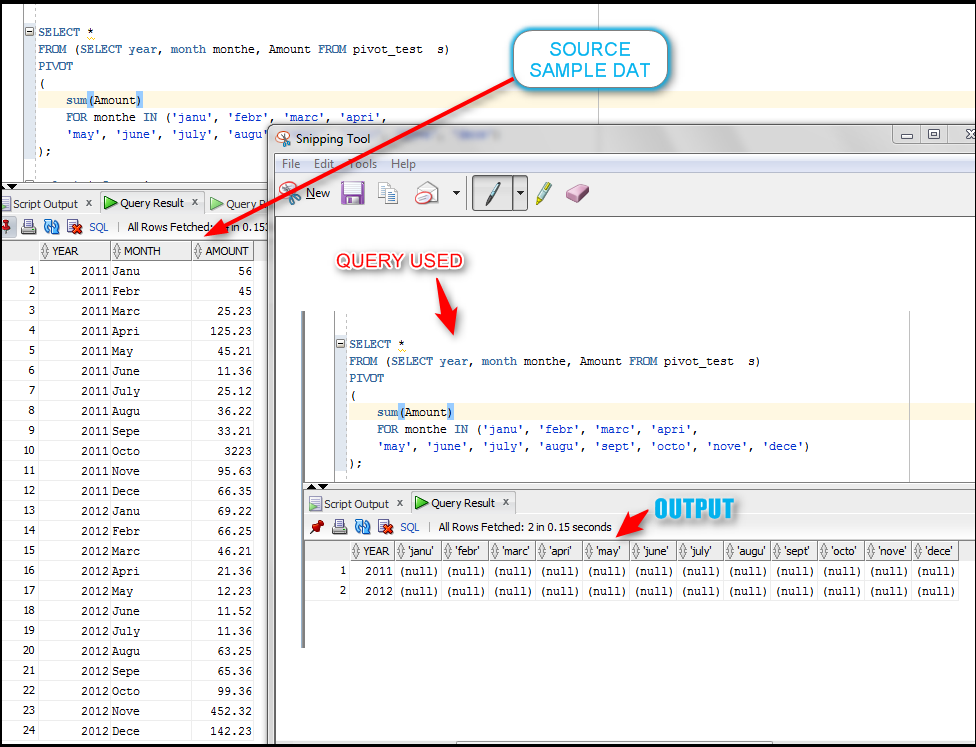
Task: Sort by MONTH column in source data grid
Action: coord(151,251)
